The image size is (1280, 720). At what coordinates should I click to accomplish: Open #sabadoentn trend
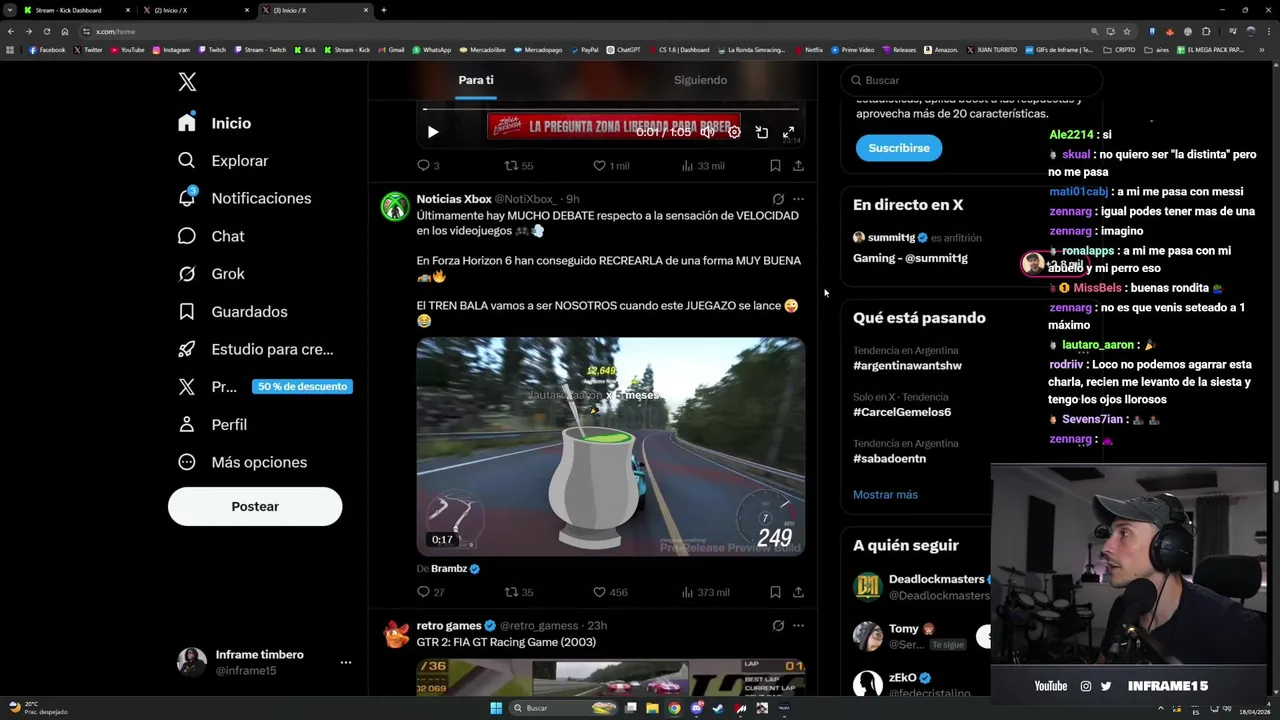coord(889,458)
